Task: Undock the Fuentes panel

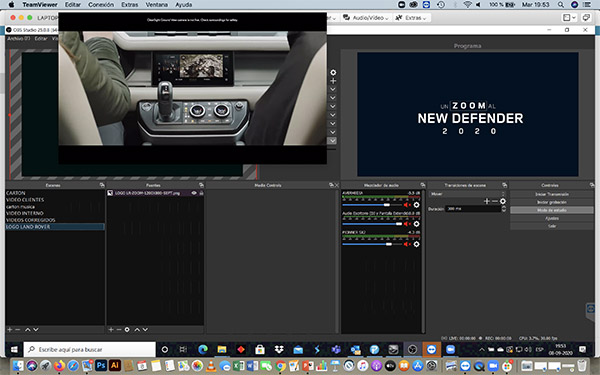Action: pyautogui.click(x=201, y=185)
